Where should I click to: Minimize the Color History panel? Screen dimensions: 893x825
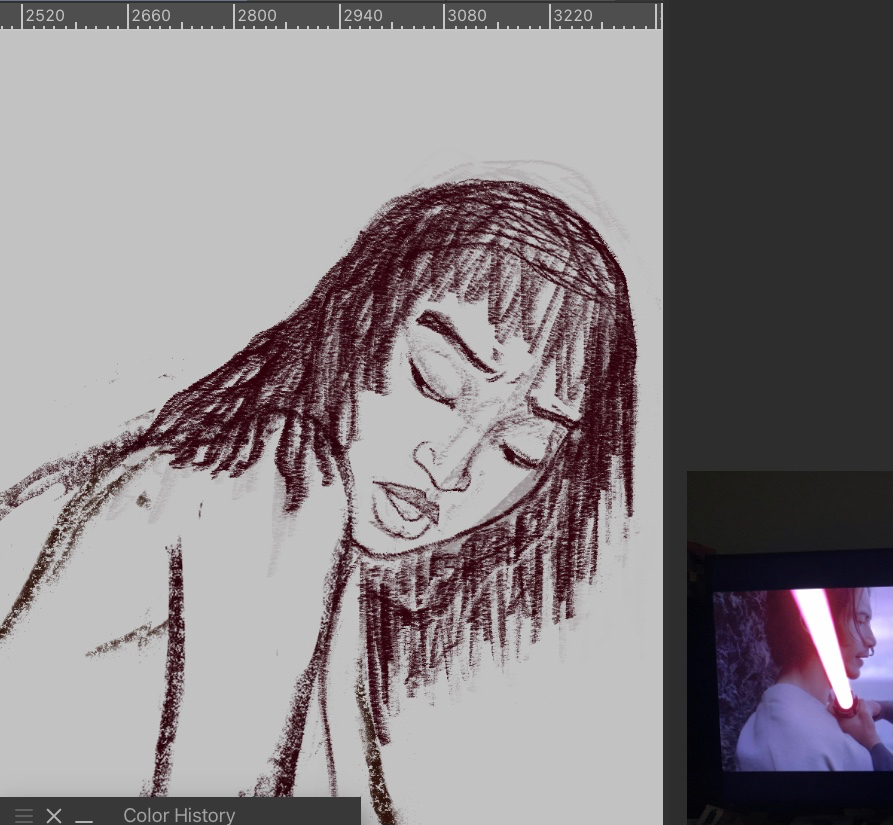pyautogui.click(x=84, y=816)
